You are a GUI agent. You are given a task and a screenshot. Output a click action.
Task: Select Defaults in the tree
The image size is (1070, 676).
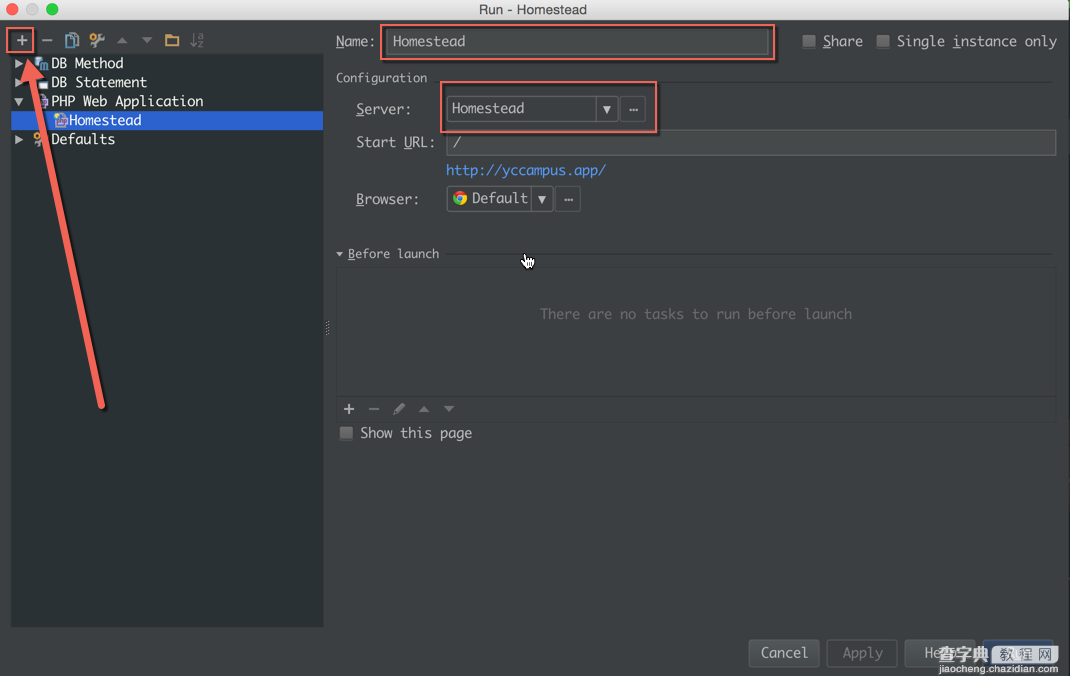(83, 140)
